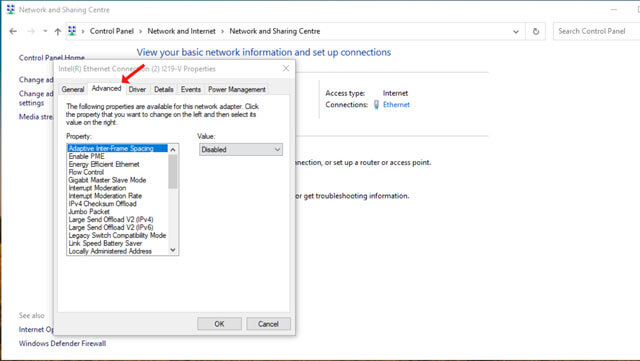Select the Jumbo Packet property

coord(118,212)
